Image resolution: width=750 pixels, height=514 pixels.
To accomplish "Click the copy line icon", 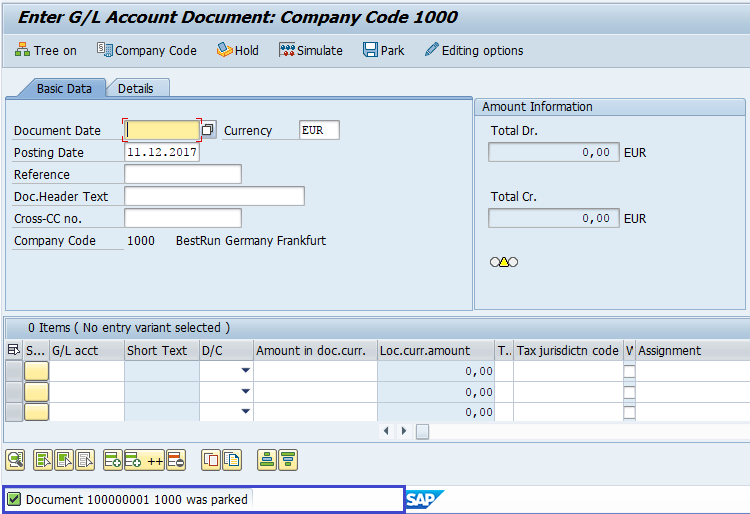I will [x=211, y=460].
